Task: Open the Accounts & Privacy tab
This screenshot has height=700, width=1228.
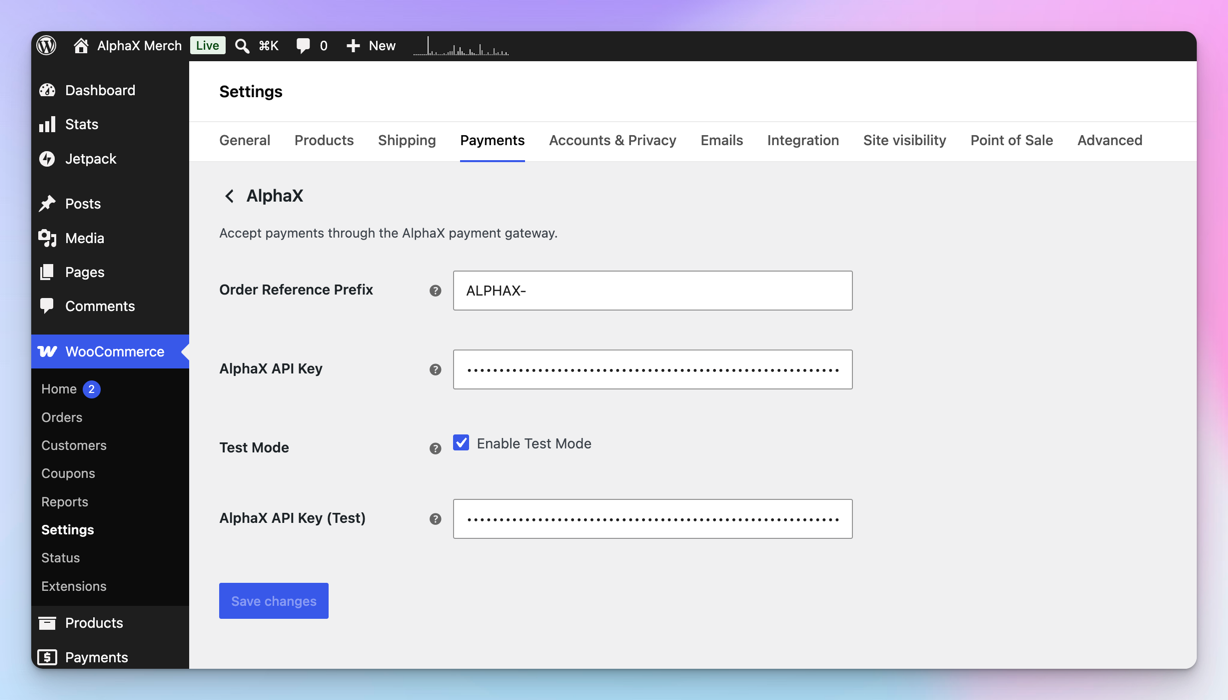Action: pos(613,140)
